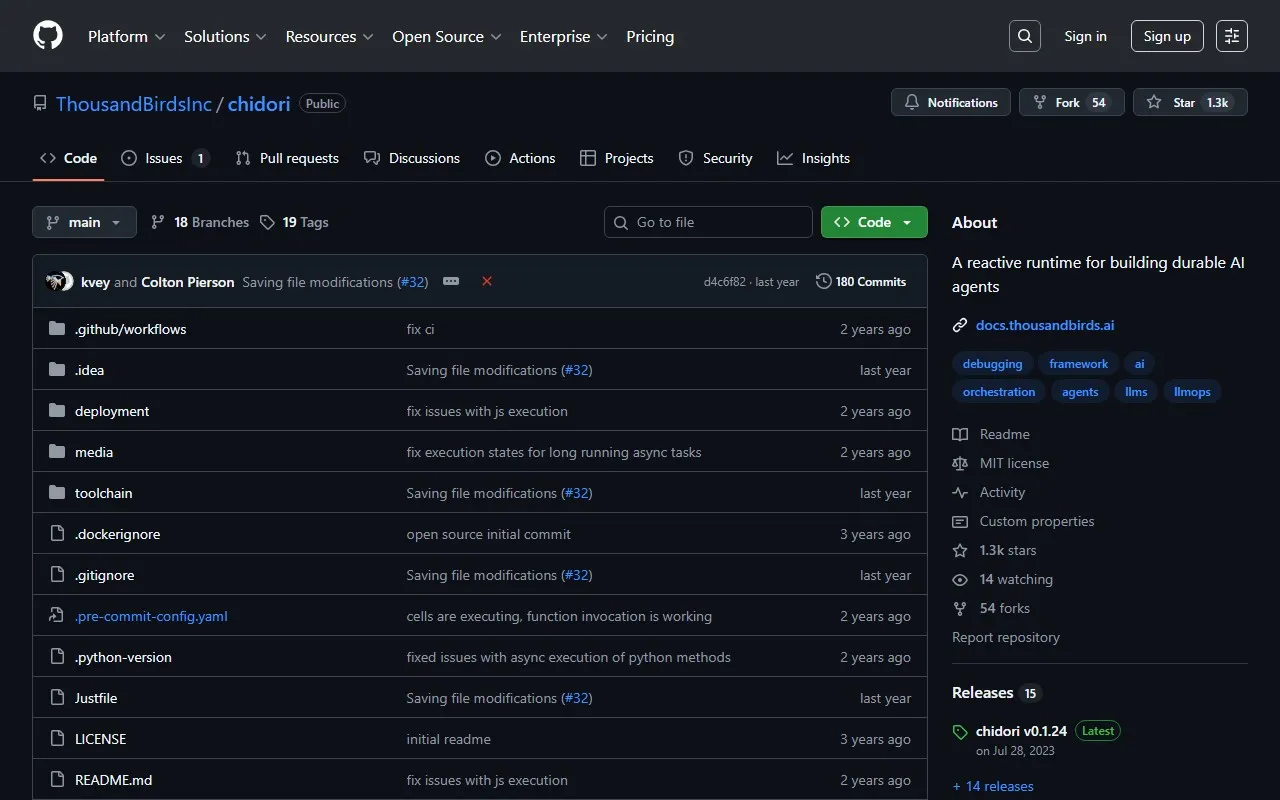Click the GitHub logo icon
This screenshot has height=800, width=1280.
tap(48, 36)
